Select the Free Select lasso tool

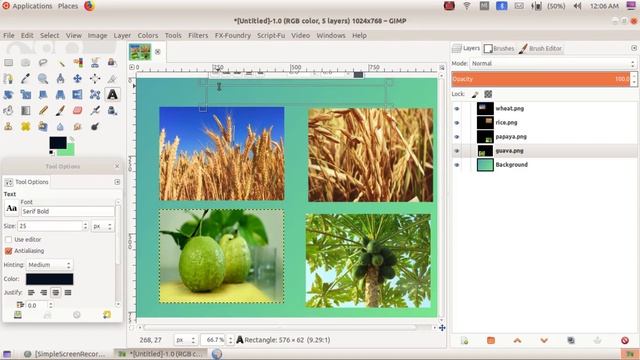43,62
